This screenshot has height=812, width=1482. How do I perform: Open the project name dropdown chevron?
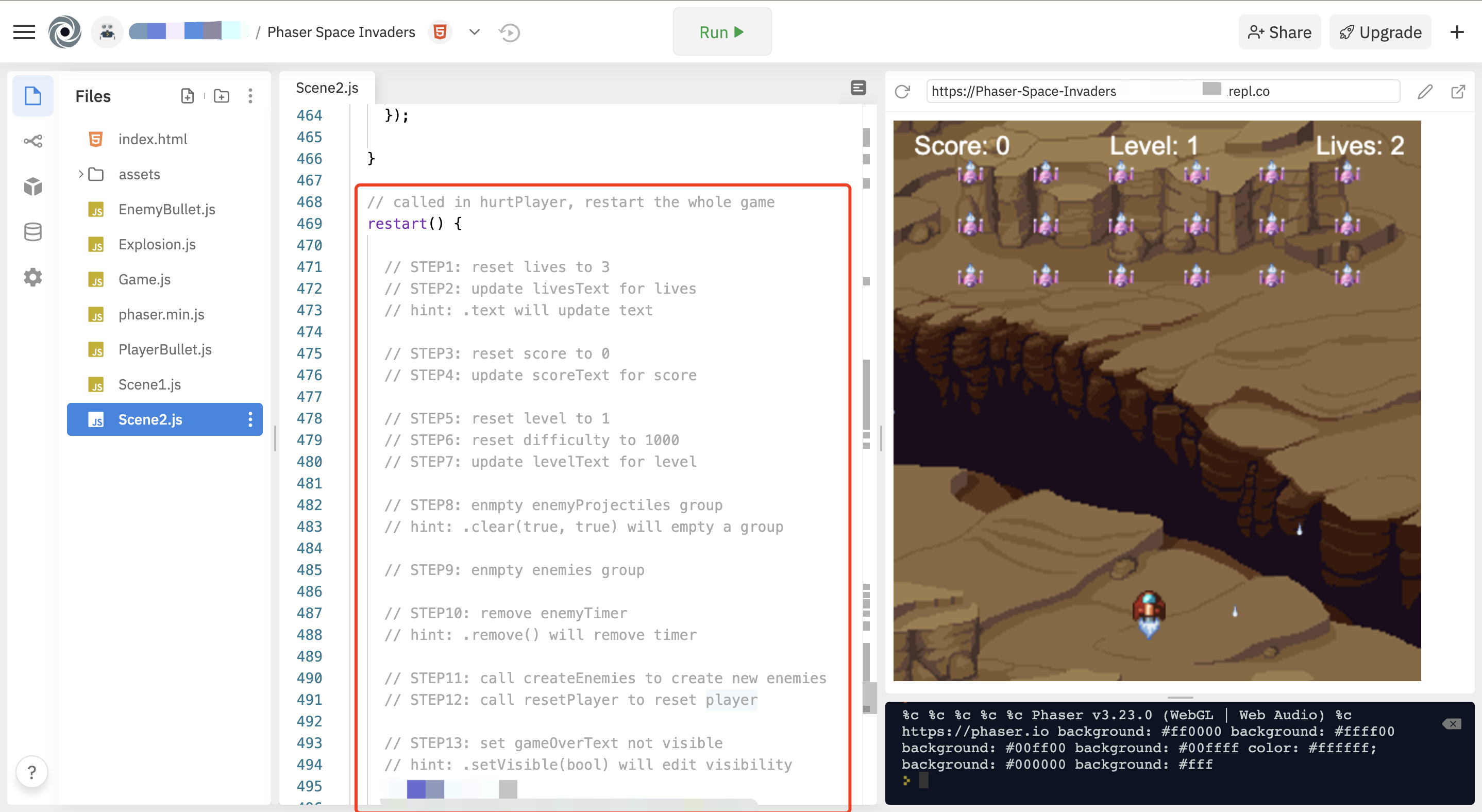[x=474, y=32]
